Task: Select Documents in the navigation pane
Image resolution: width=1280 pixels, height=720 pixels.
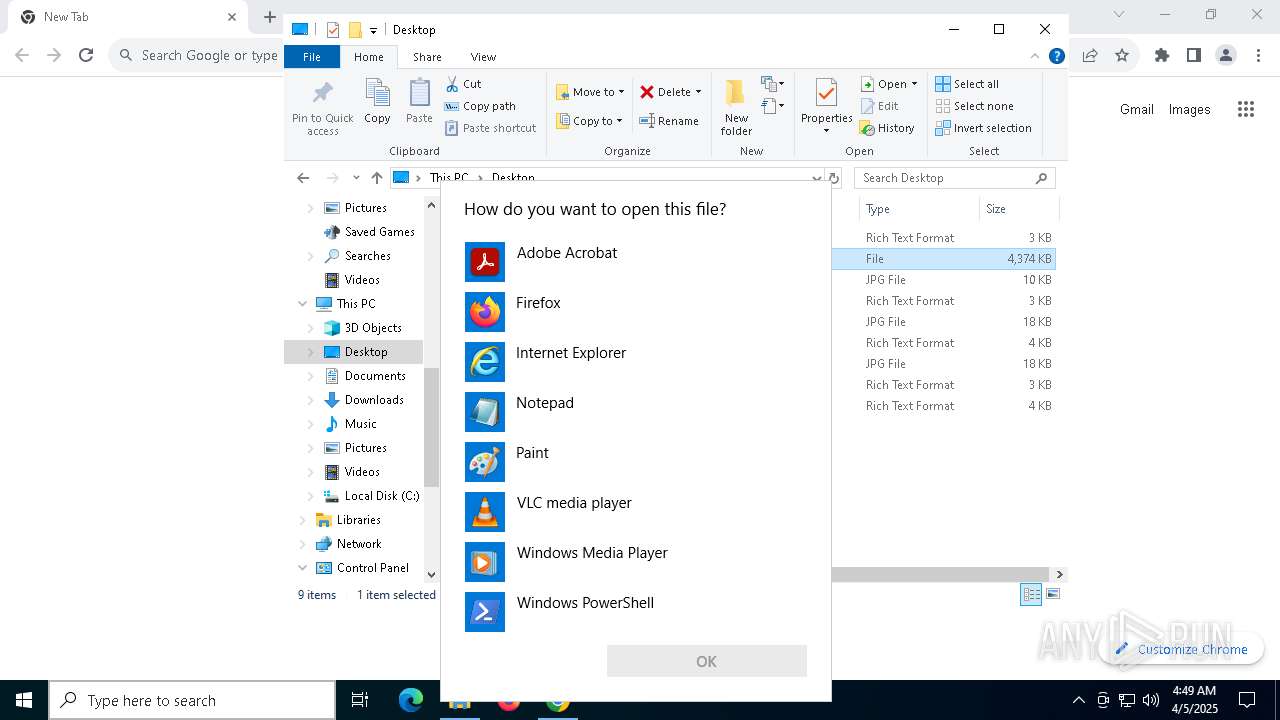Action: coord(374,376)
